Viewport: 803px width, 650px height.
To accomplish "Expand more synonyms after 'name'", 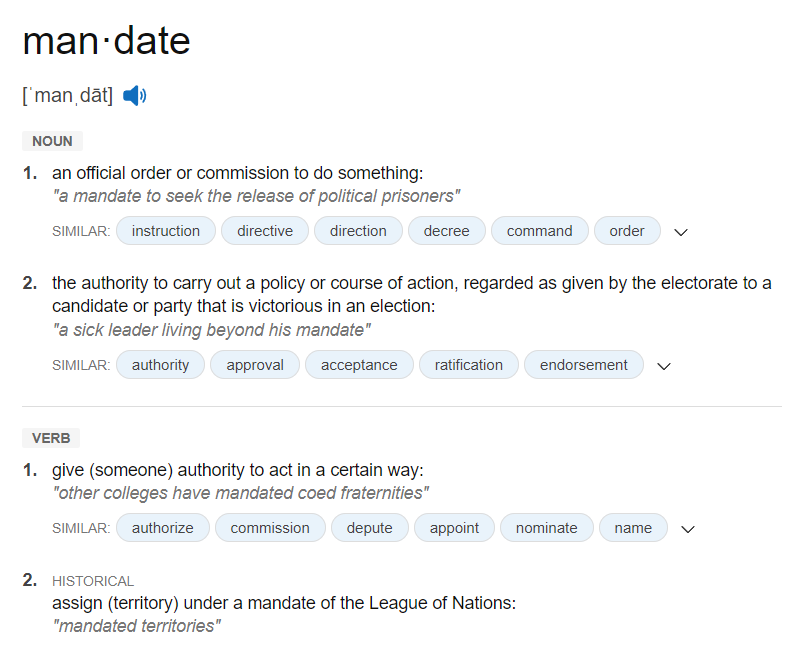I will [688, 529].
